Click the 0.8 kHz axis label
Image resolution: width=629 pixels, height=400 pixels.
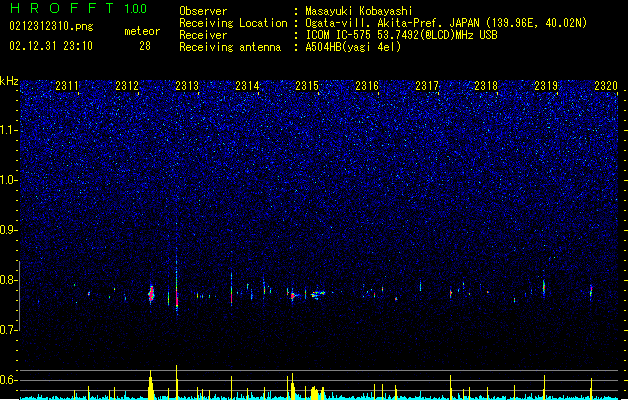(8, 280)
